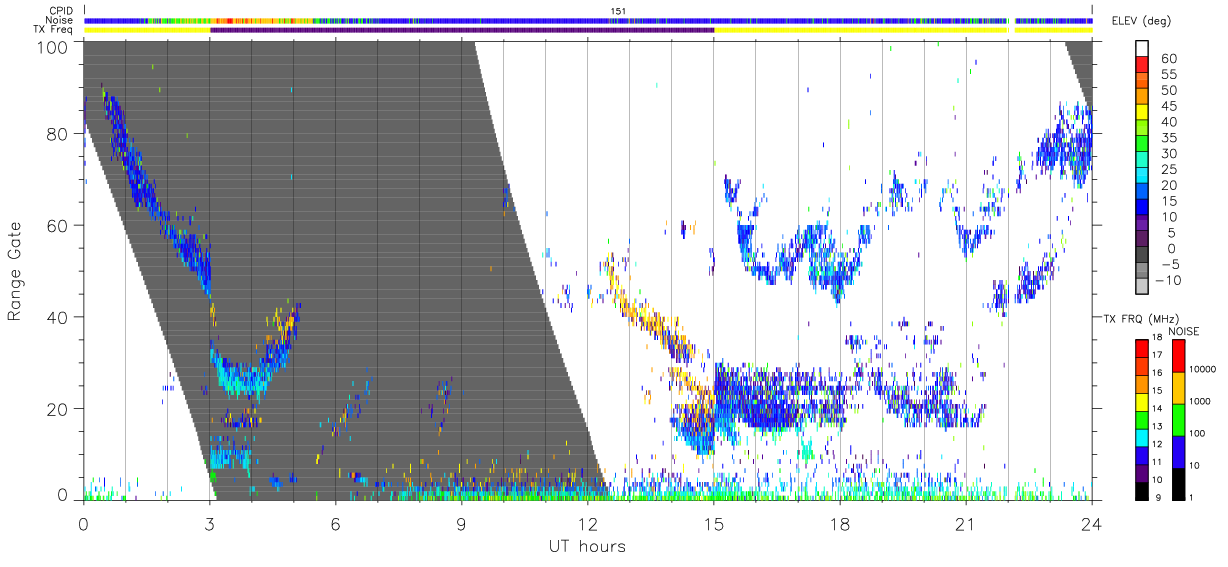
Task: Click the 25 label on the ELEV legend
Action: point(1168,170)
